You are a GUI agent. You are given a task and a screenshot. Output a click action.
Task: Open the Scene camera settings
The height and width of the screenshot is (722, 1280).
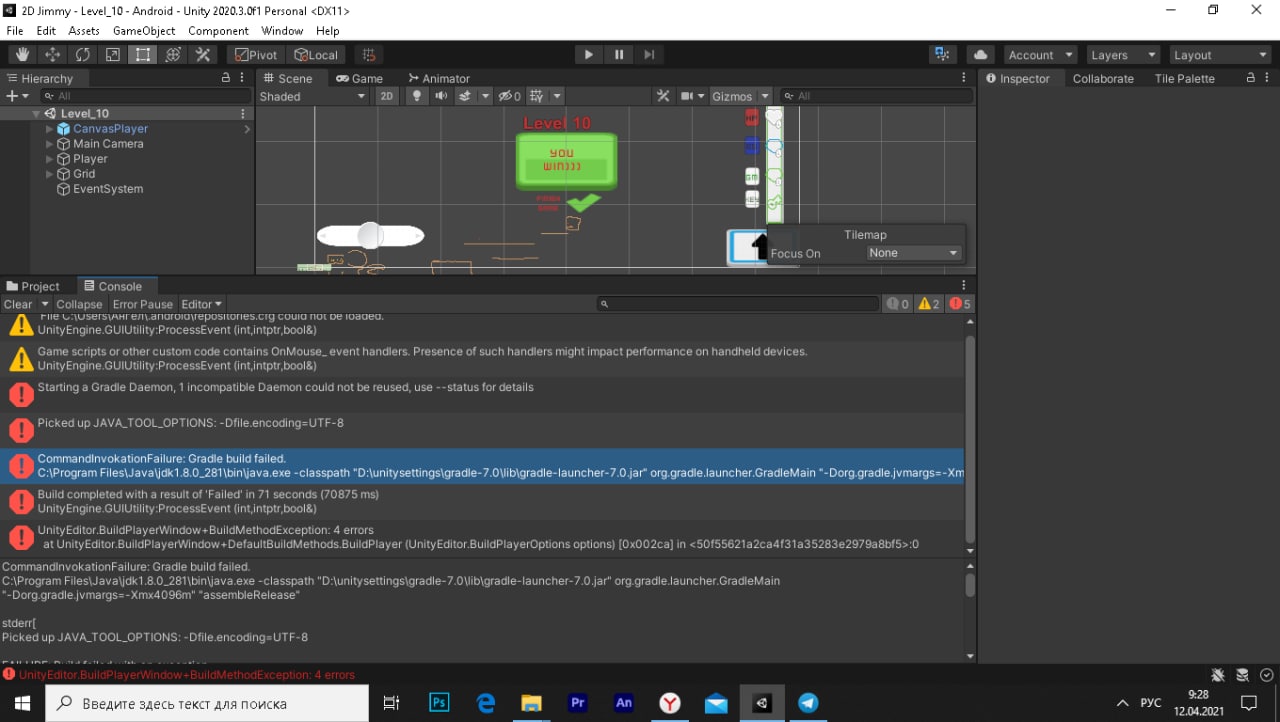pos(692,96)
